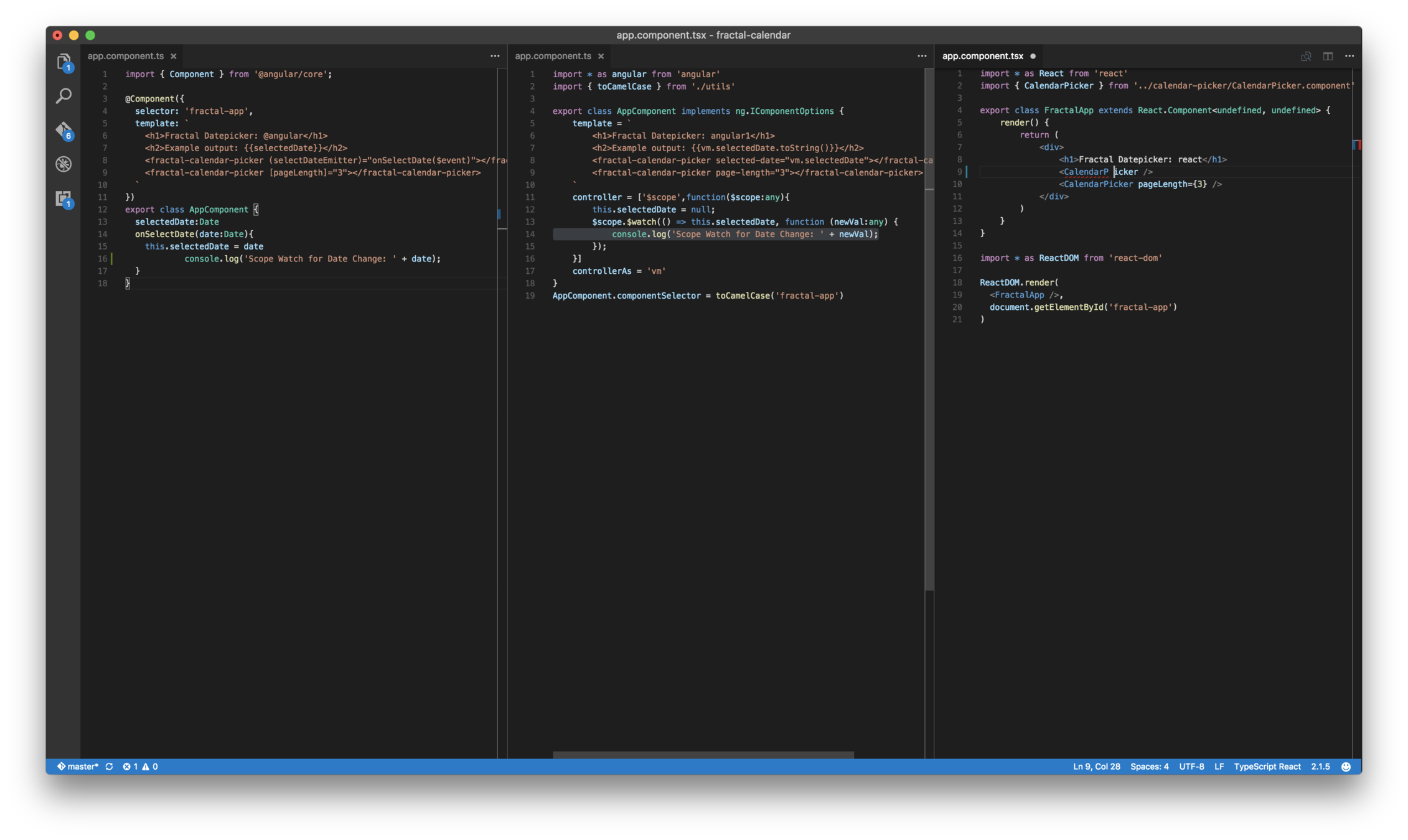Click line number 14 in middle editor
The height and width of the screenshot is (840, 1408).
click(530, 234)
